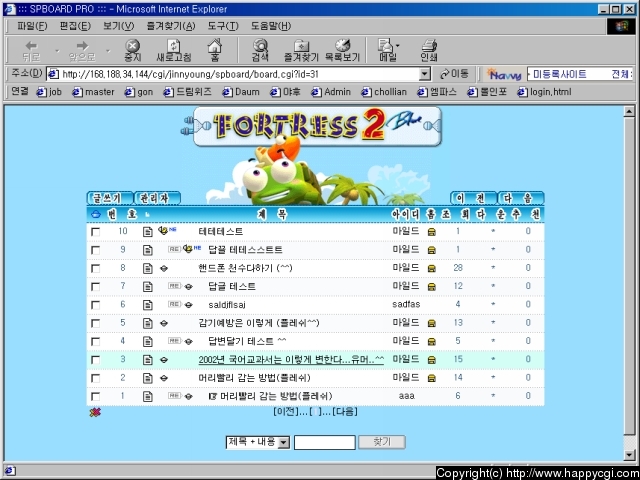The width and height of the screenshot is (640, 480).
Task: Go to Home (홈) icon
Action: pyautogui.click(x=215, y=50)
